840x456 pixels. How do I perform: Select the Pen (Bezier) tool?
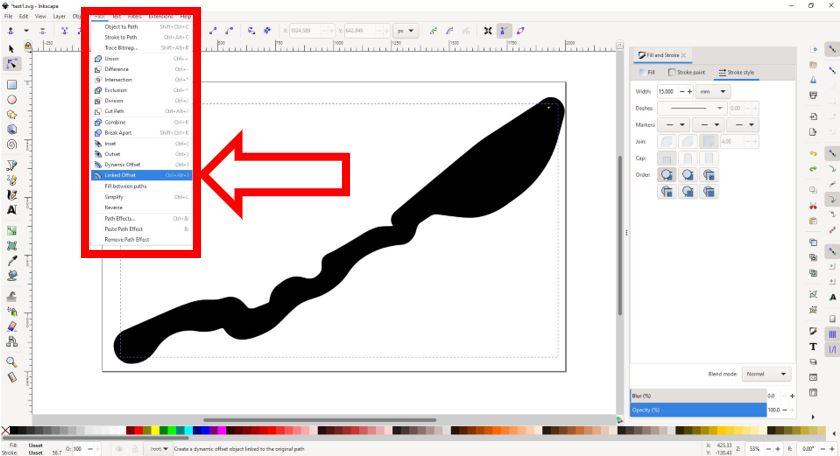11,165
